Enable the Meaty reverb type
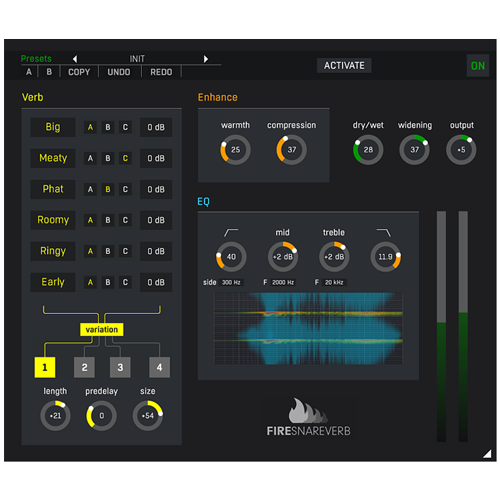500x500 pixels. 53,158
